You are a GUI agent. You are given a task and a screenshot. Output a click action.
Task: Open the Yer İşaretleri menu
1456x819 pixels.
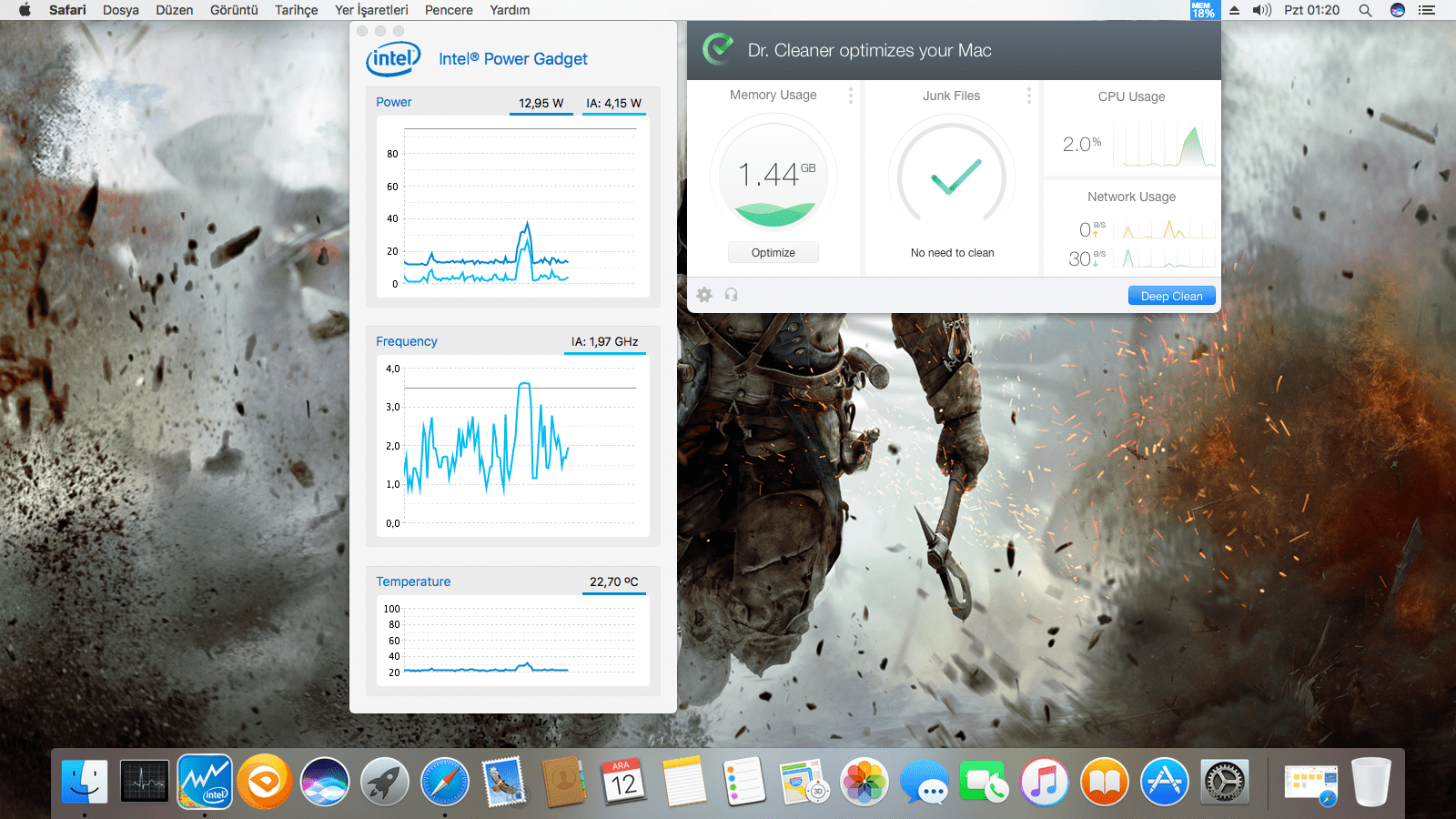(371, 10)
